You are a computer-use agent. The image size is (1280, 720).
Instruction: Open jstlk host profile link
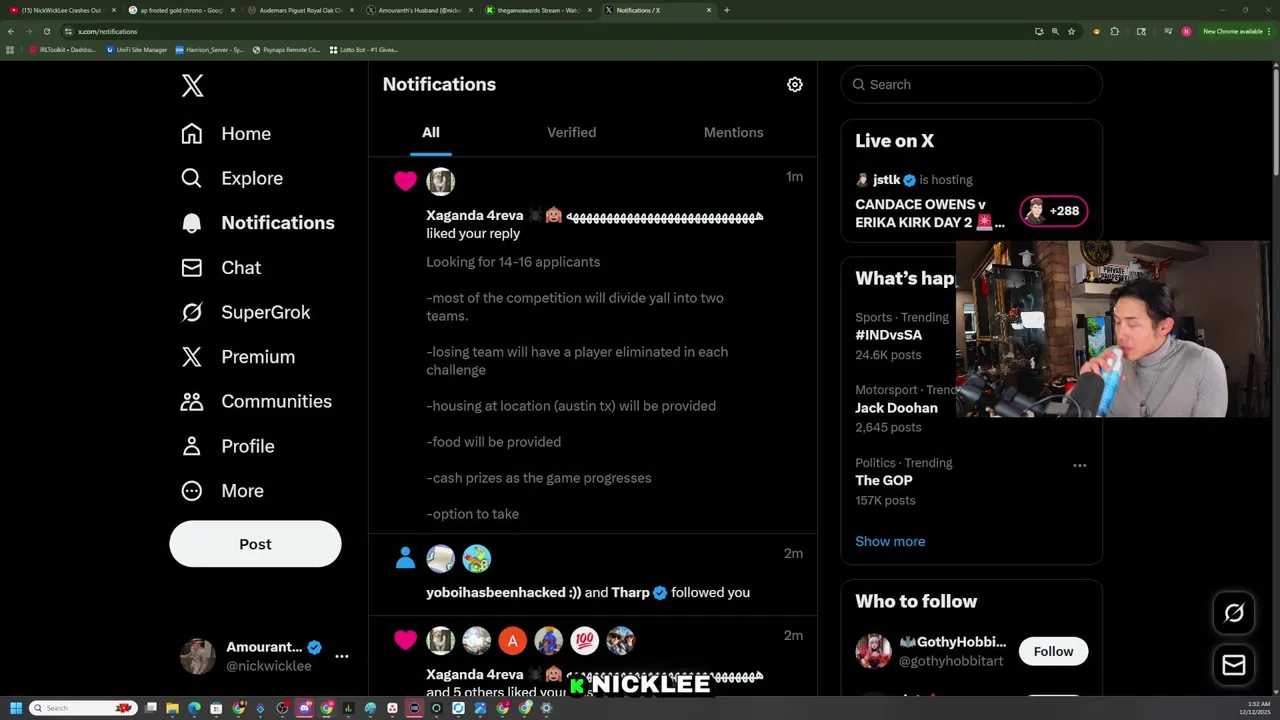[x=886, y=180]
